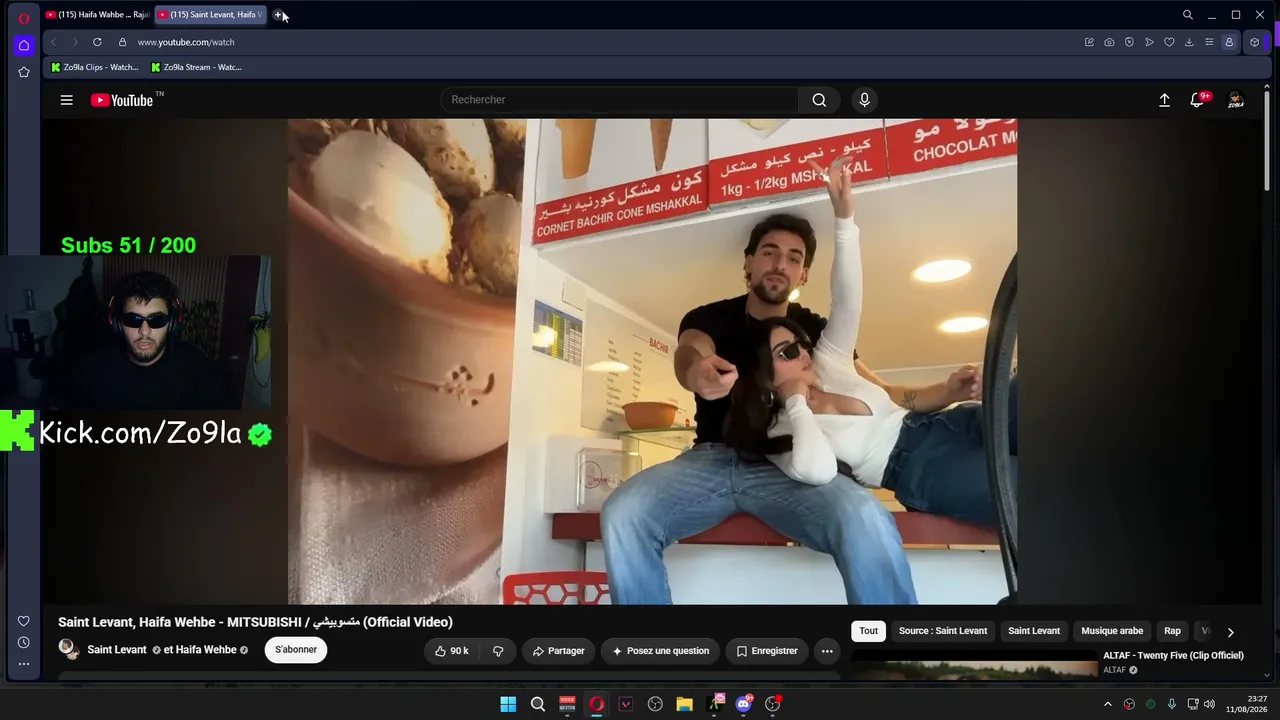Open the extensions cube icon
The width and height of the screenshot is (1280, 720).
tap(1255, 42)
